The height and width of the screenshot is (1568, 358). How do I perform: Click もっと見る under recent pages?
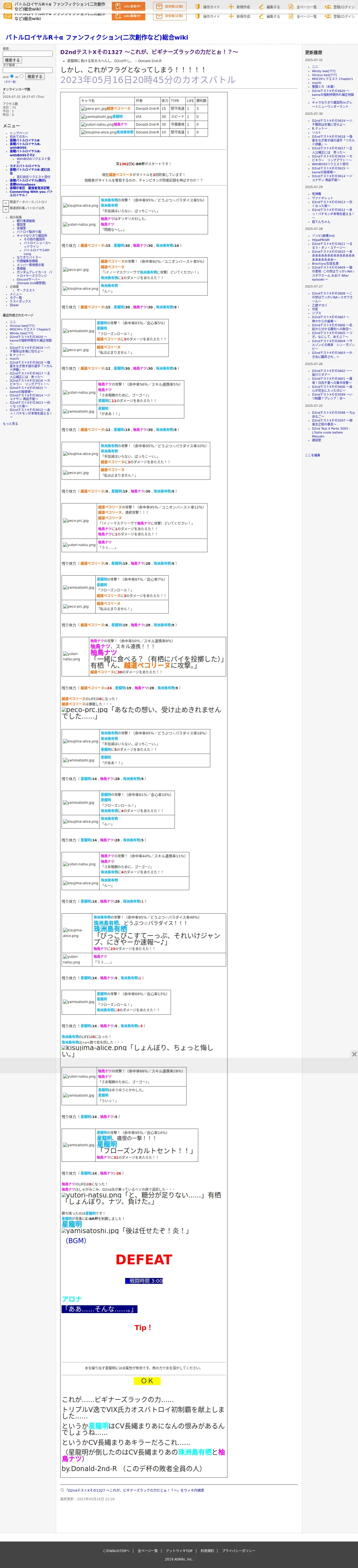click(x=10, y=424)
